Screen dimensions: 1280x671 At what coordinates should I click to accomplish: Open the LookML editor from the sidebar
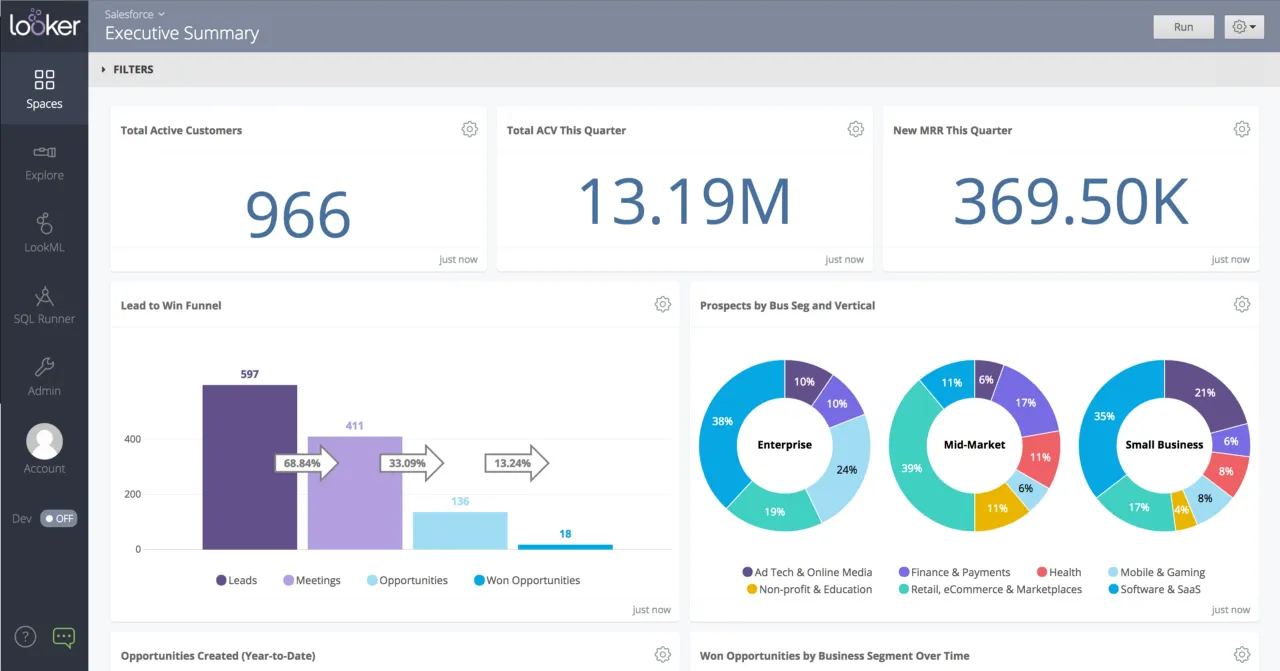44,232
